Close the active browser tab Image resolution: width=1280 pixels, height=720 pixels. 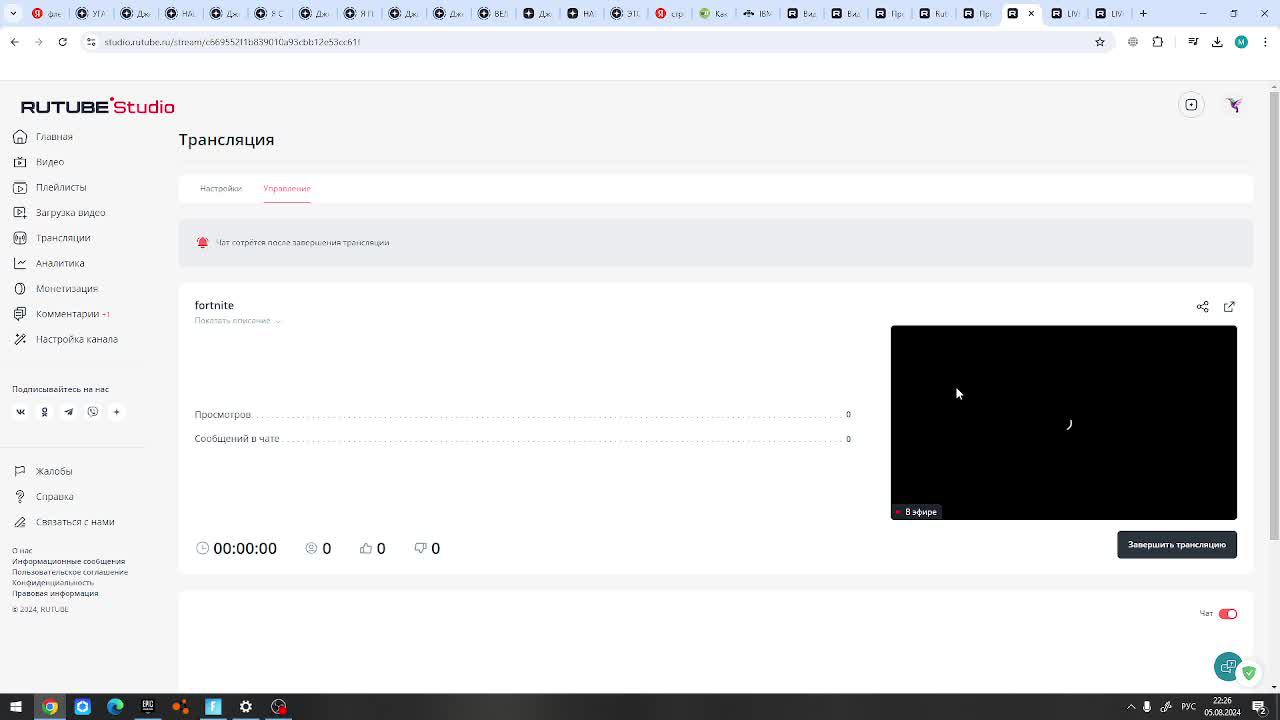click(1031, 13)
